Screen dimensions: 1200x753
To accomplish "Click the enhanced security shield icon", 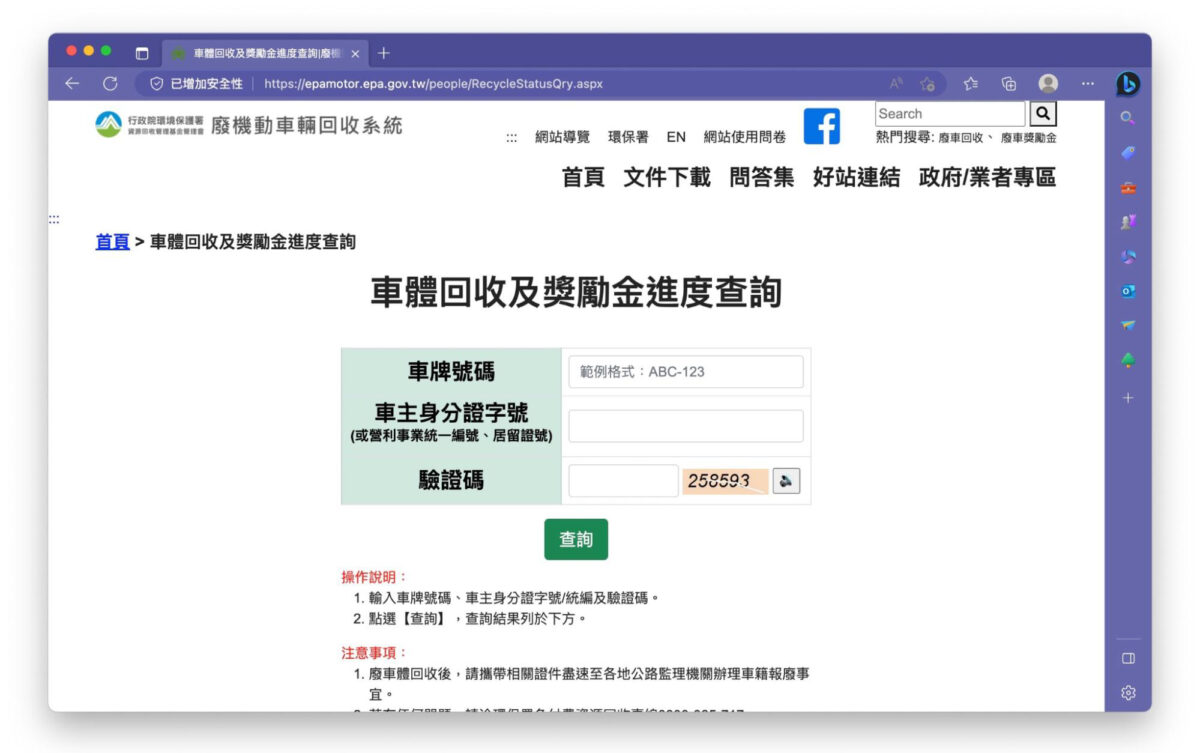I will [x=157, y=84].
